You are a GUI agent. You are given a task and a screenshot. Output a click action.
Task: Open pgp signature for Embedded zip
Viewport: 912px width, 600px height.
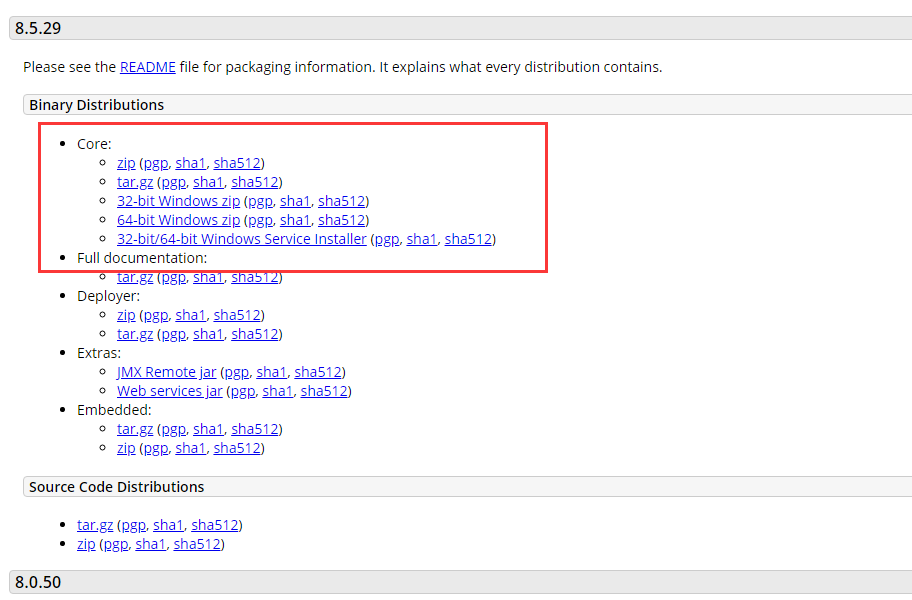pos(156,448)
